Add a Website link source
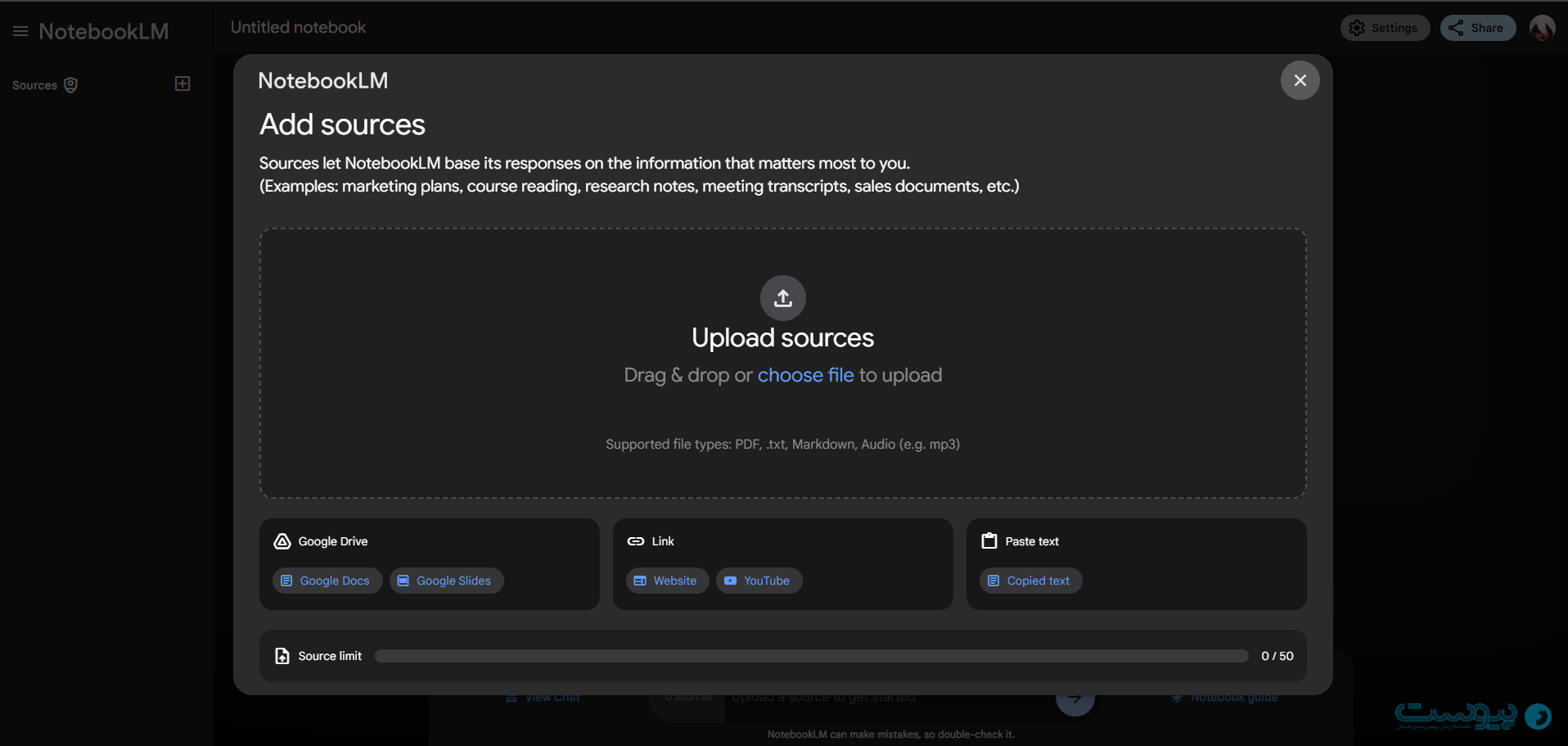This screenshot has width=1568, height=746. click(x=667, y=581)
